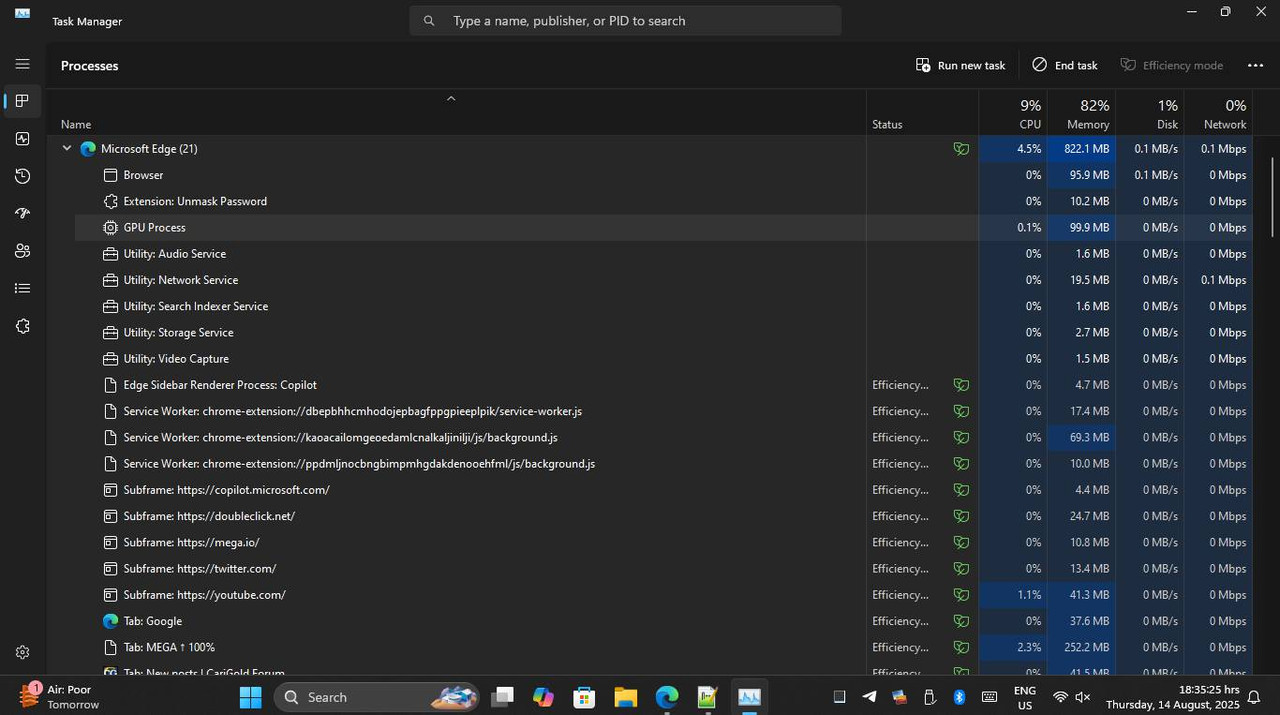
Task: Open the Windows Start menu
Action: [250, 697]
